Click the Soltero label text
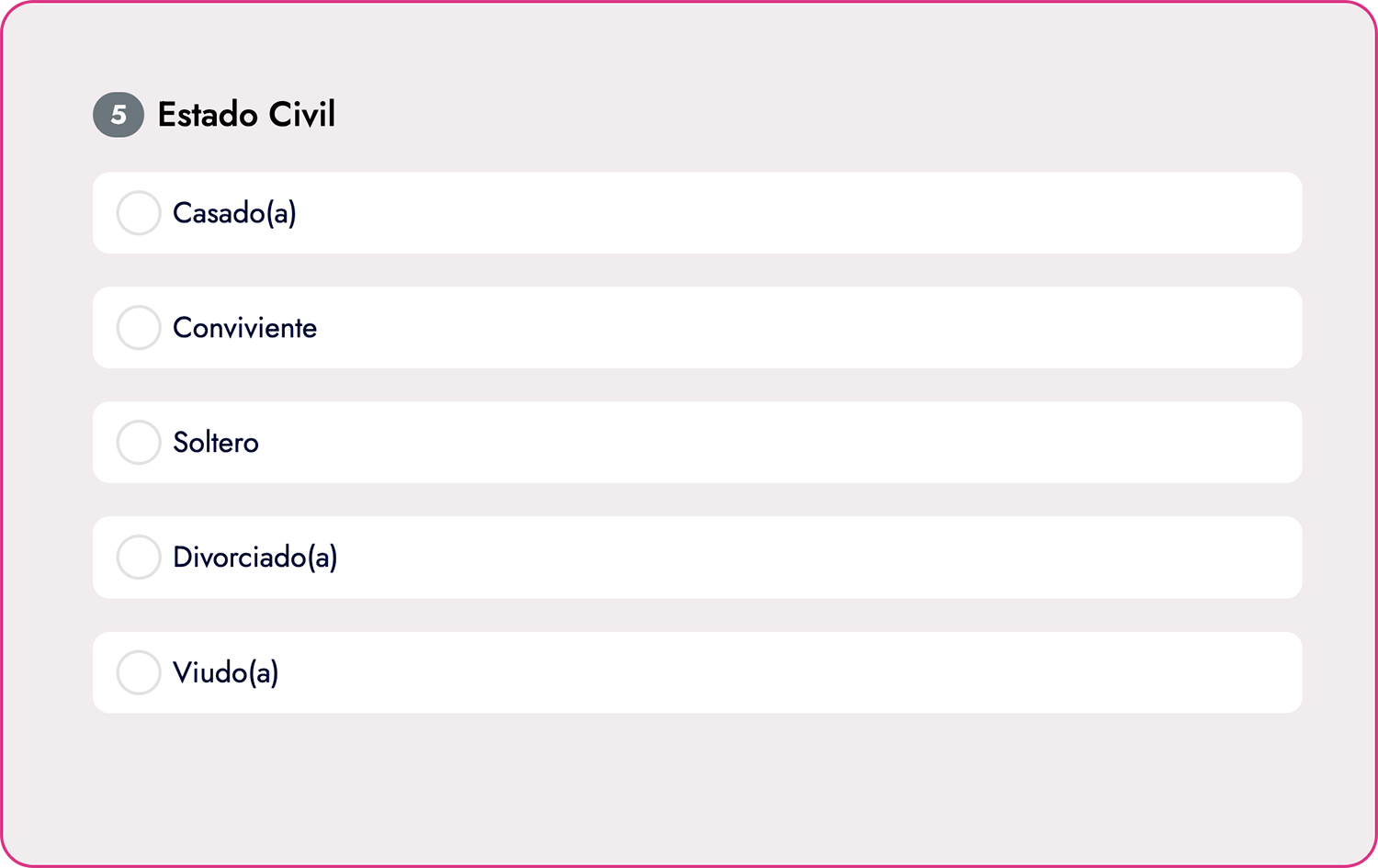Viewport: 1378px width, 868px height. [216, 443]
